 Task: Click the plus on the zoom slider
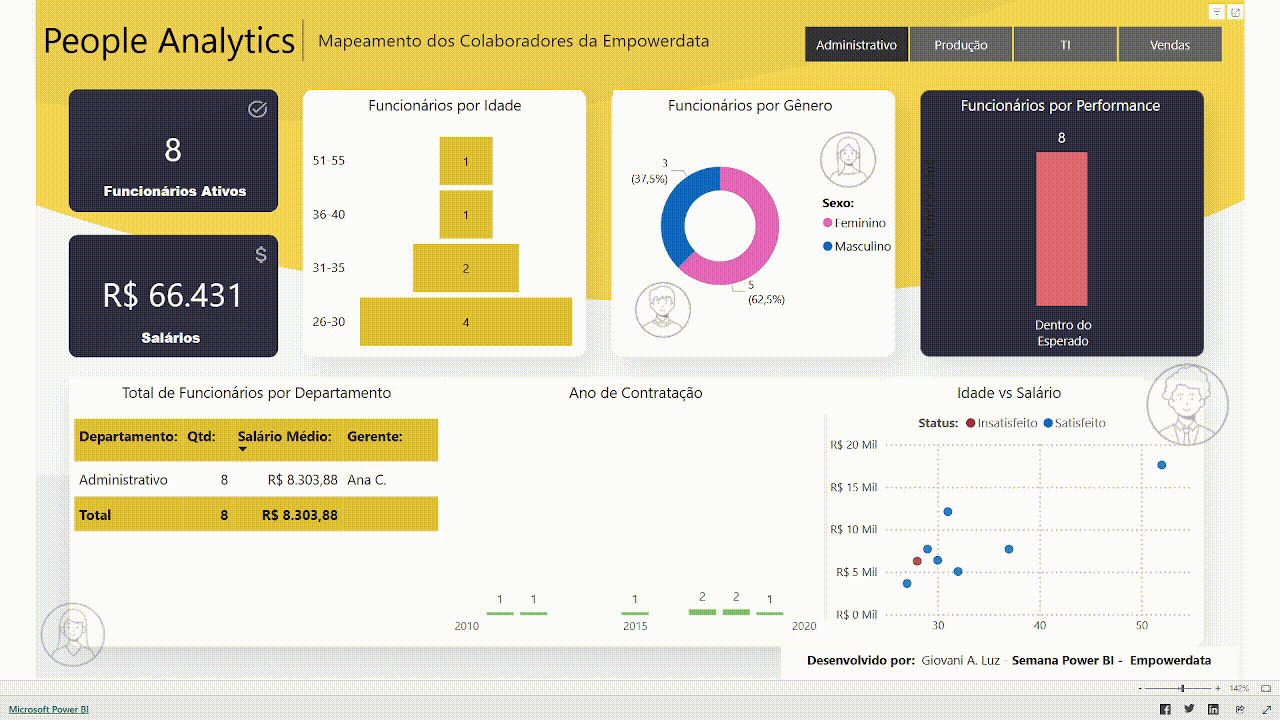(1218, 688)
